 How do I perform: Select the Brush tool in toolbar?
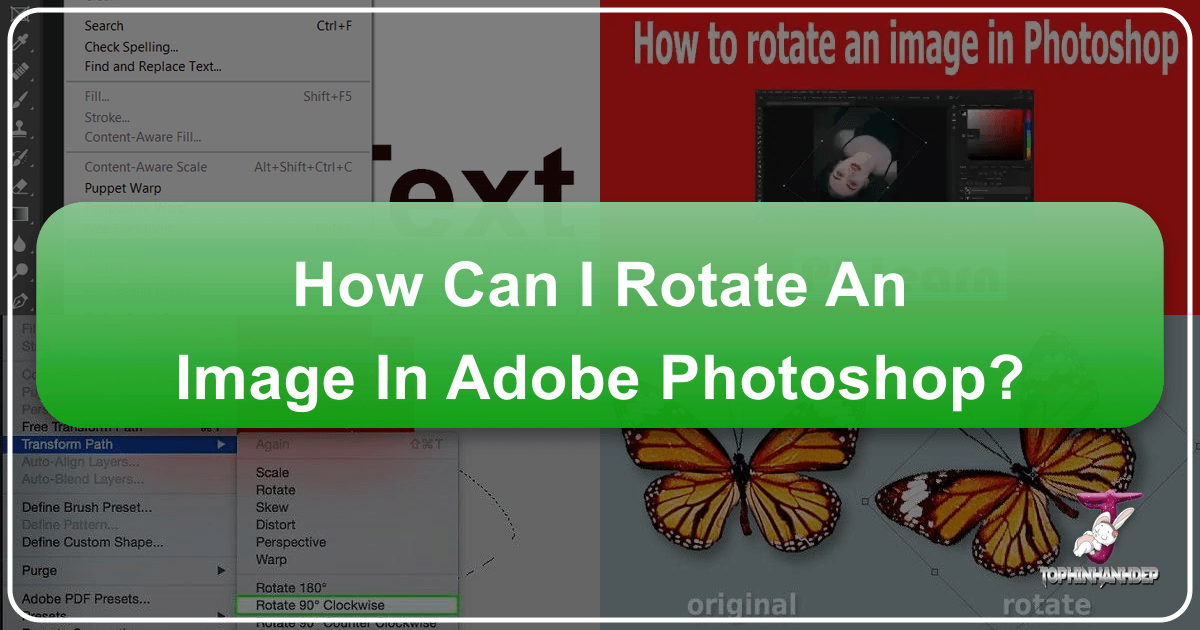tap(20, 99)
